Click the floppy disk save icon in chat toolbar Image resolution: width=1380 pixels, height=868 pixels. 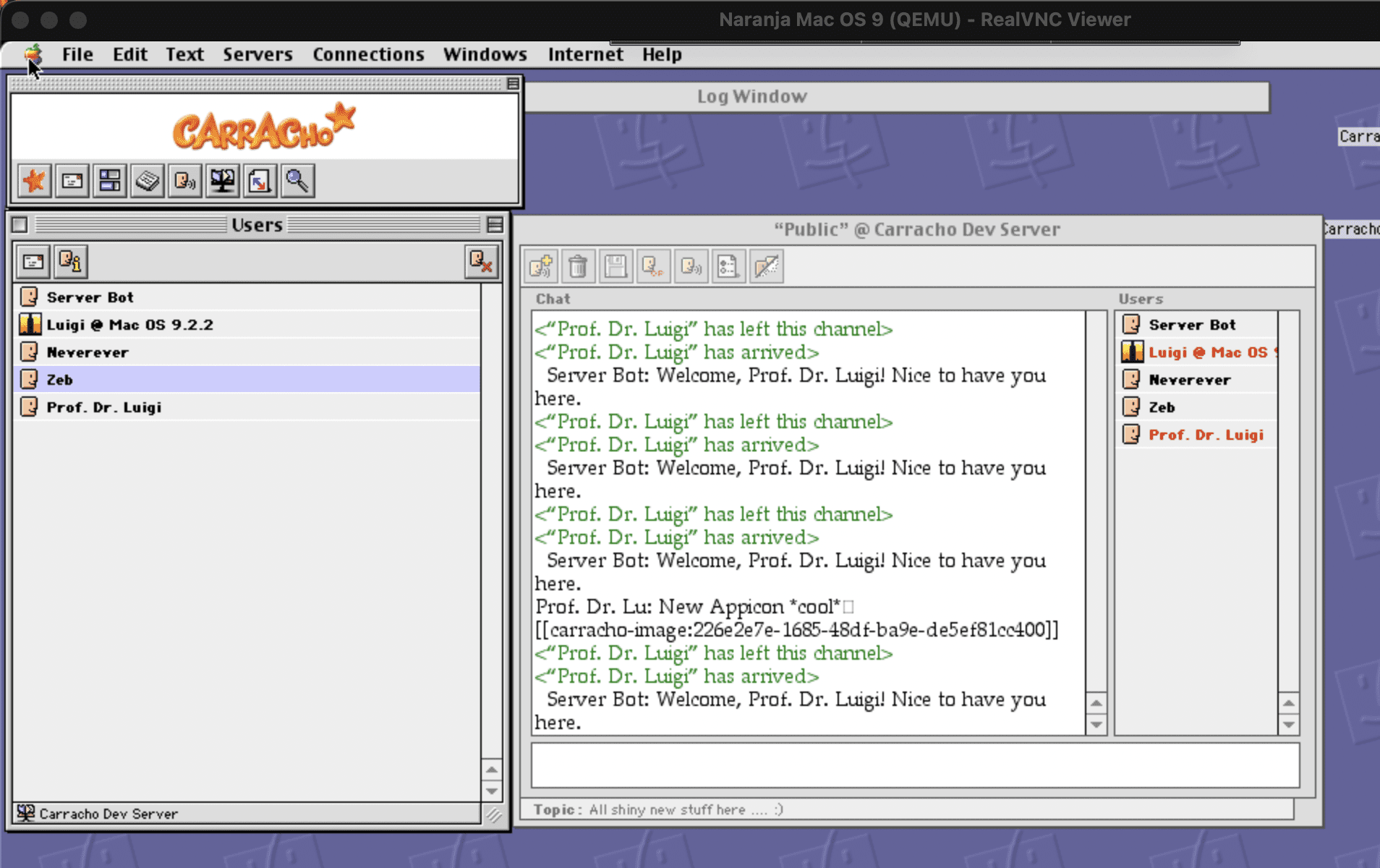[x=616, y=267]
